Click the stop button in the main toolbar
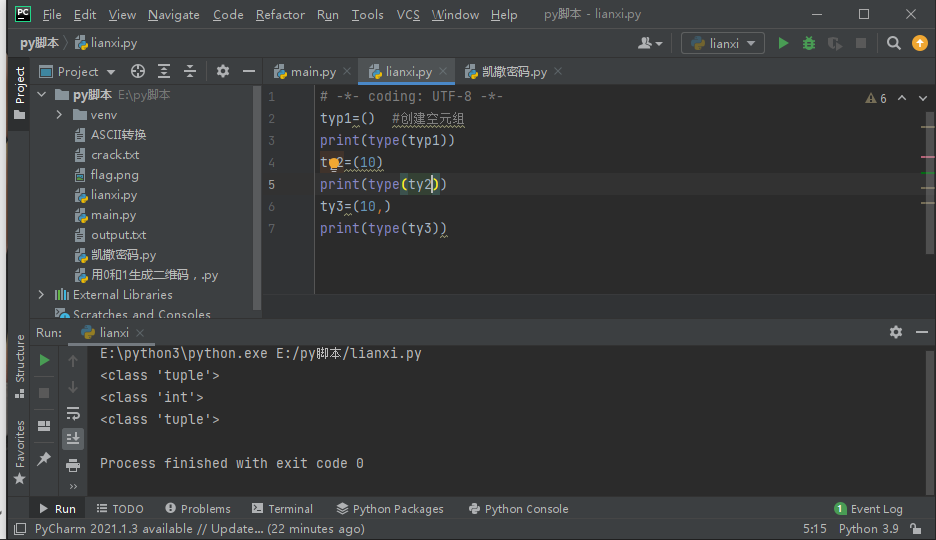The width and height of the screenshot is (936, 540). click(861, 43)
